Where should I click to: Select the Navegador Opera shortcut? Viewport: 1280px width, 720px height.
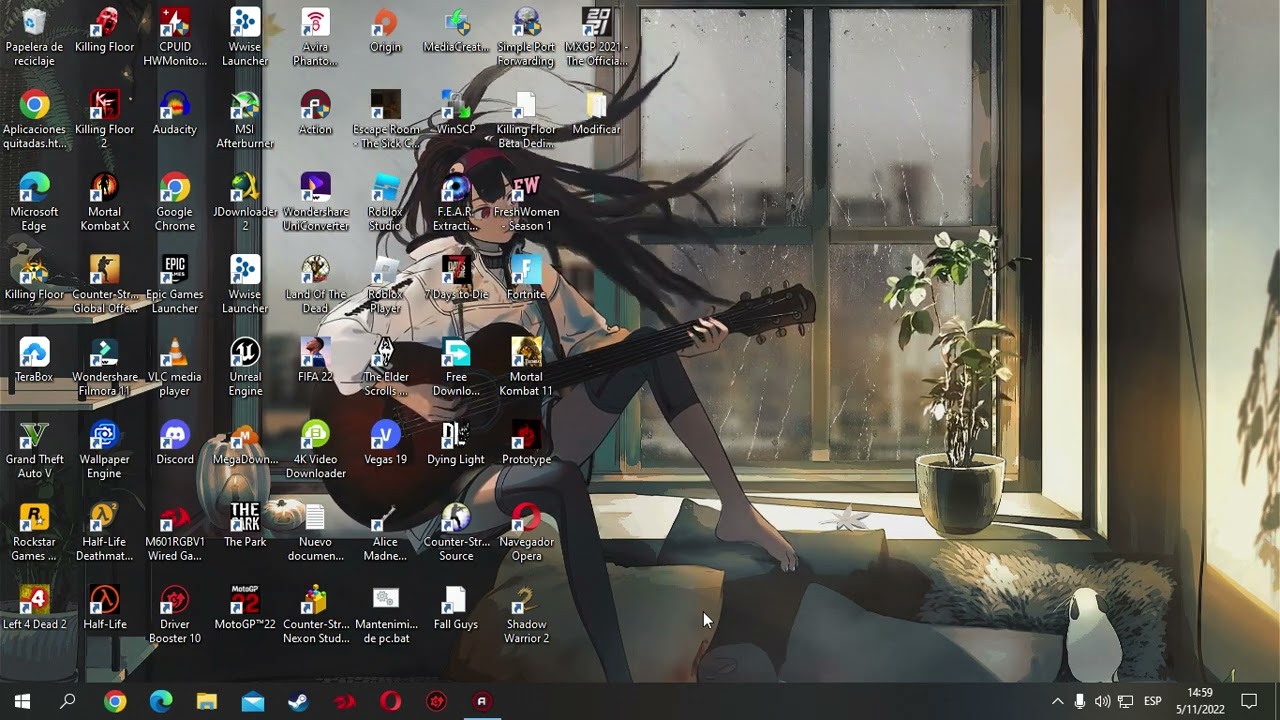click(526, 532)
